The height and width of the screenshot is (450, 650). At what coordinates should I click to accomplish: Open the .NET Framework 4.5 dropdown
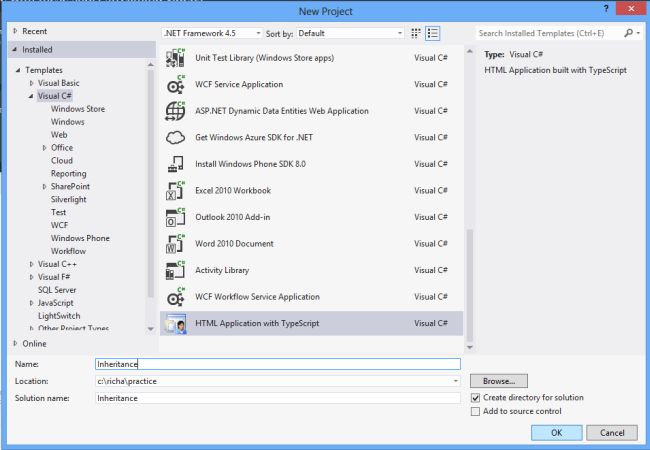pyautogui.click(x=212, y=34)
